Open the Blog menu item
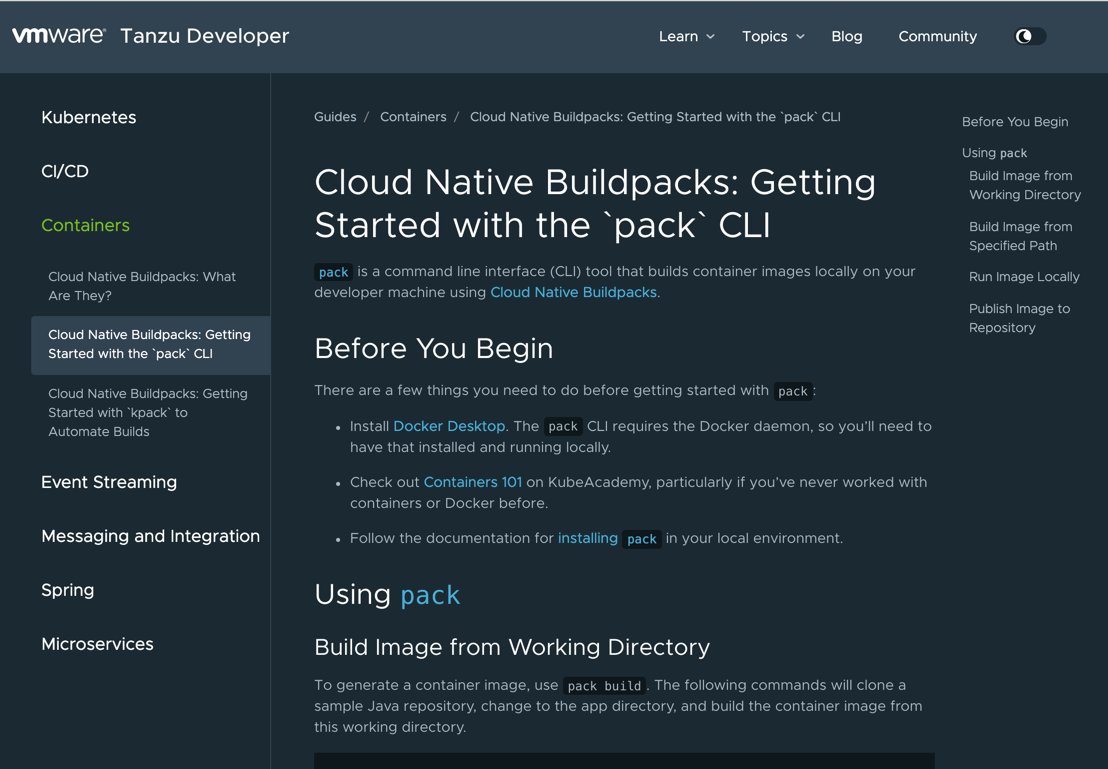The height and width of the screenshot is (769, 1108). click(x=847, y=36)
